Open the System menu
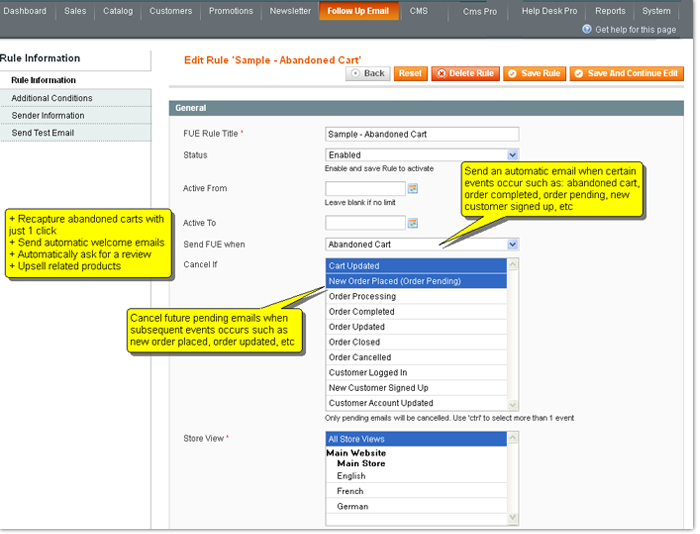This screenshot has height=534, width=700. tap(656, 11)
